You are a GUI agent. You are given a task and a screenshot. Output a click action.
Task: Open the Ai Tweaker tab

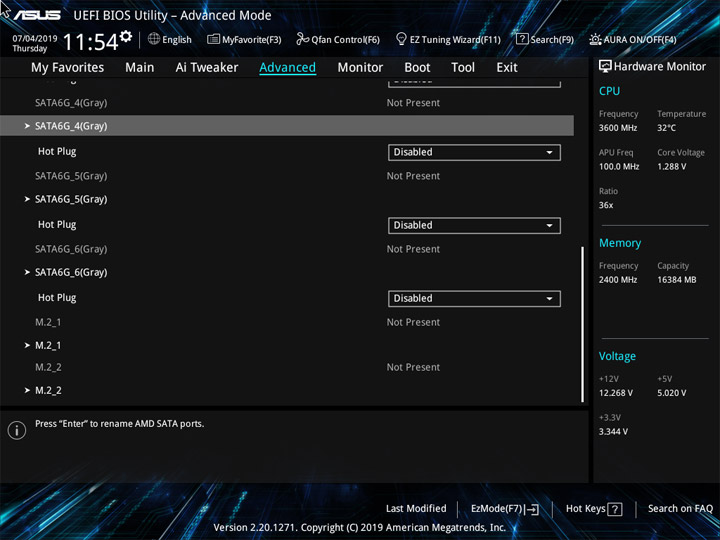207,68
